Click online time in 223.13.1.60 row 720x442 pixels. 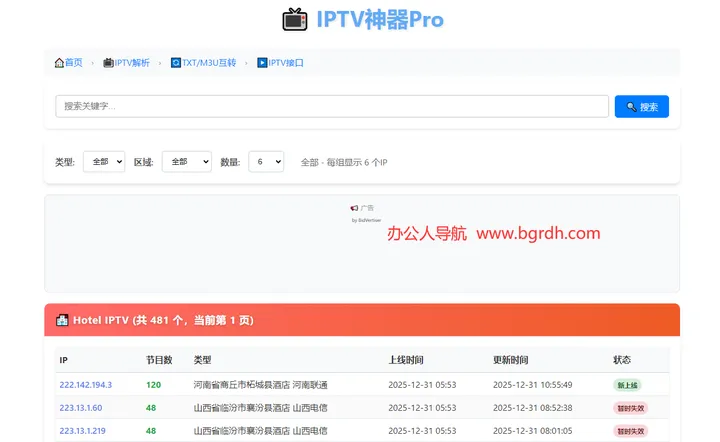click(x=422, y=408)
